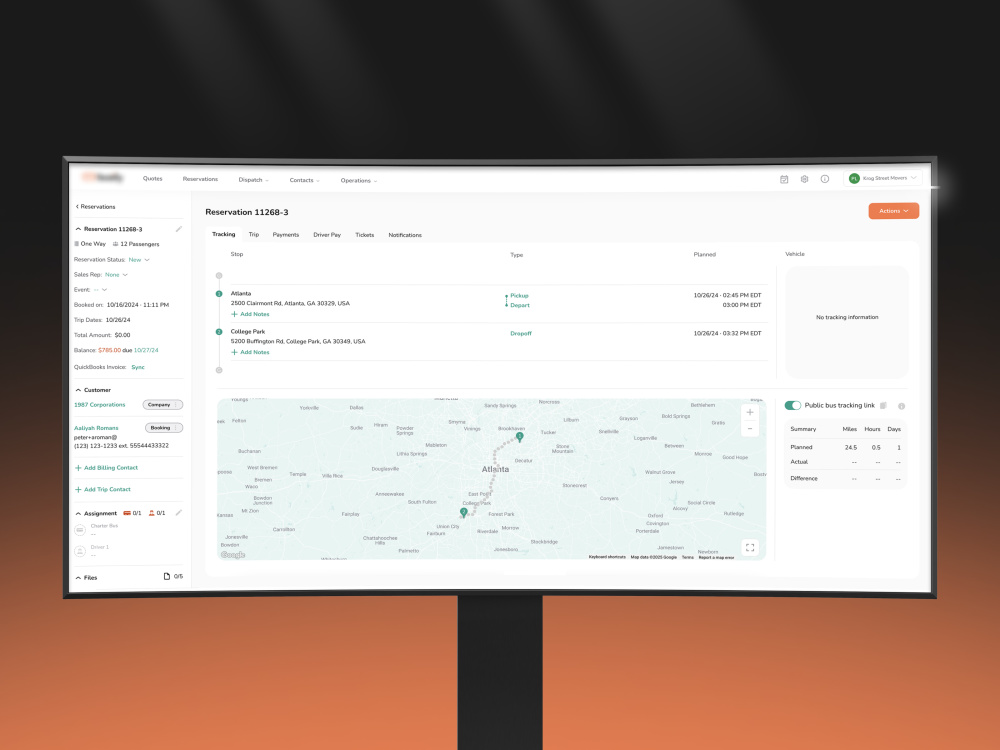The height and width of the screenshot is (750, 1000).
Task: Open the orange Actions dropdown button
Action: click(893, 211)
